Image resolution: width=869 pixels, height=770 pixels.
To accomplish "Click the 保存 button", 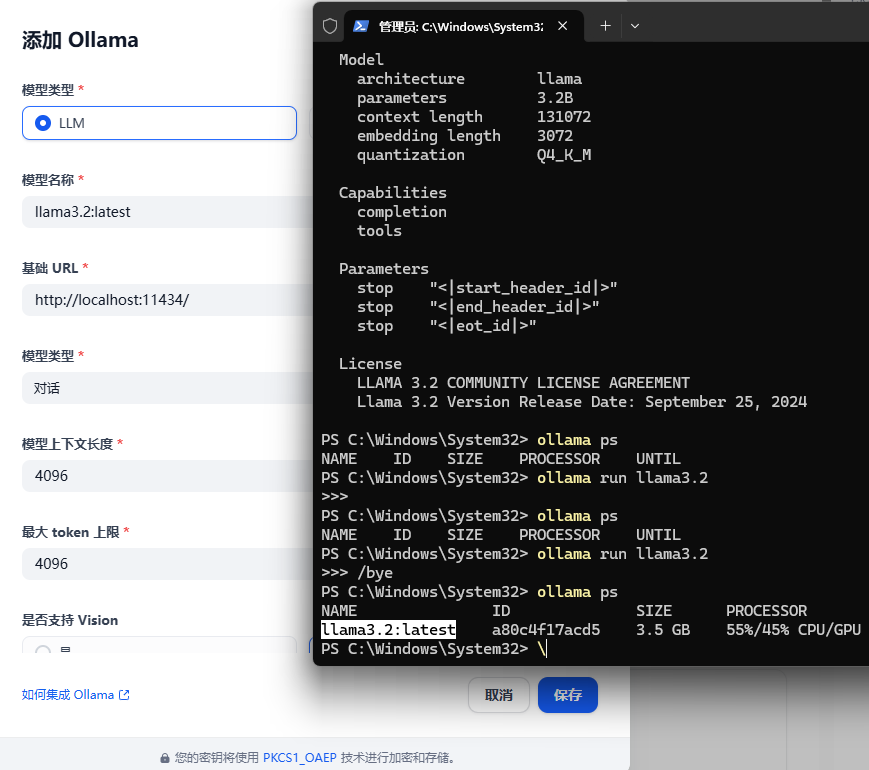I will click(x=568, y=695).
